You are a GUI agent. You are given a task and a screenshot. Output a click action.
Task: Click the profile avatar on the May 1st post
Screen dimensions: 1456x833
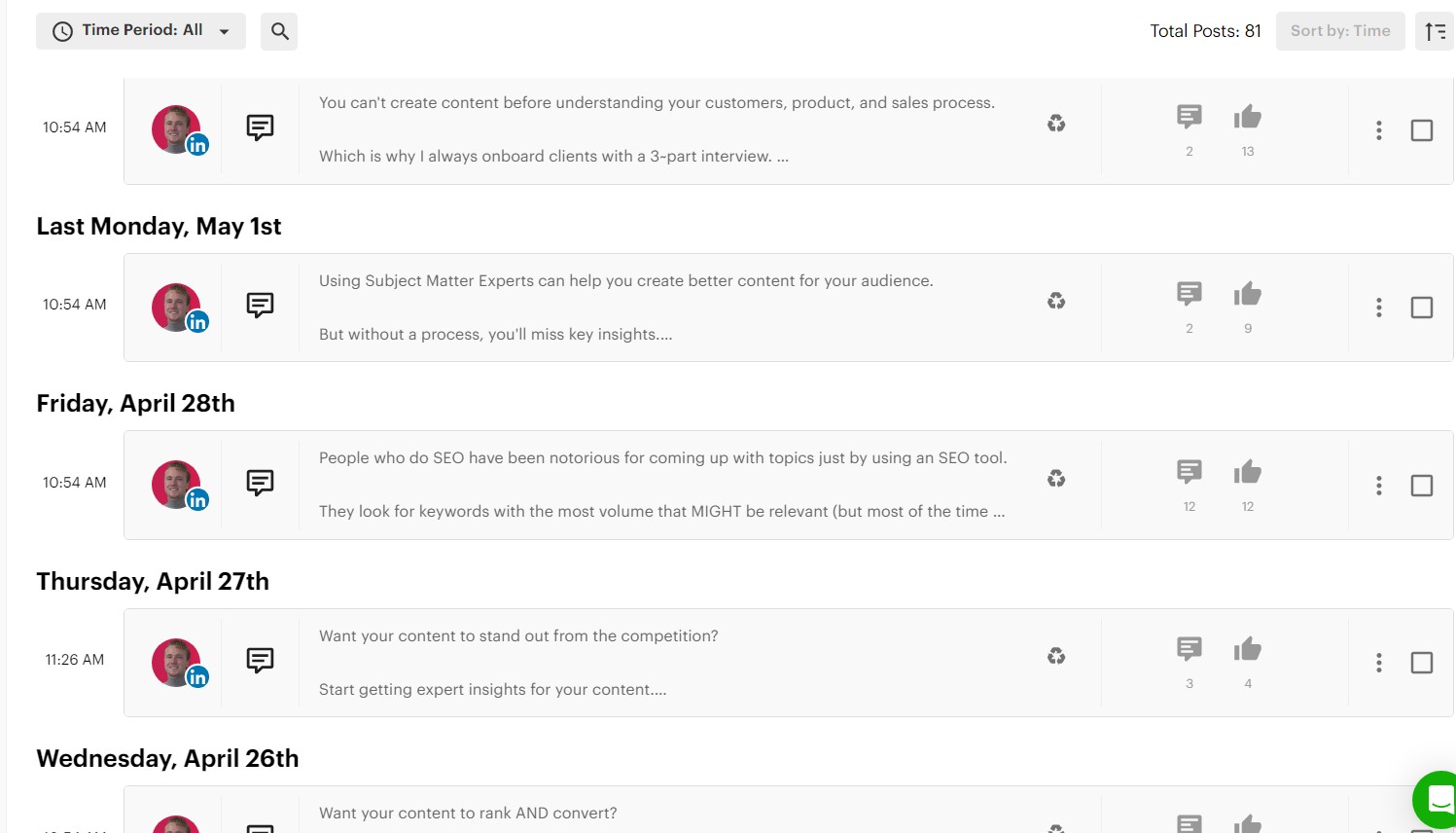177,307
